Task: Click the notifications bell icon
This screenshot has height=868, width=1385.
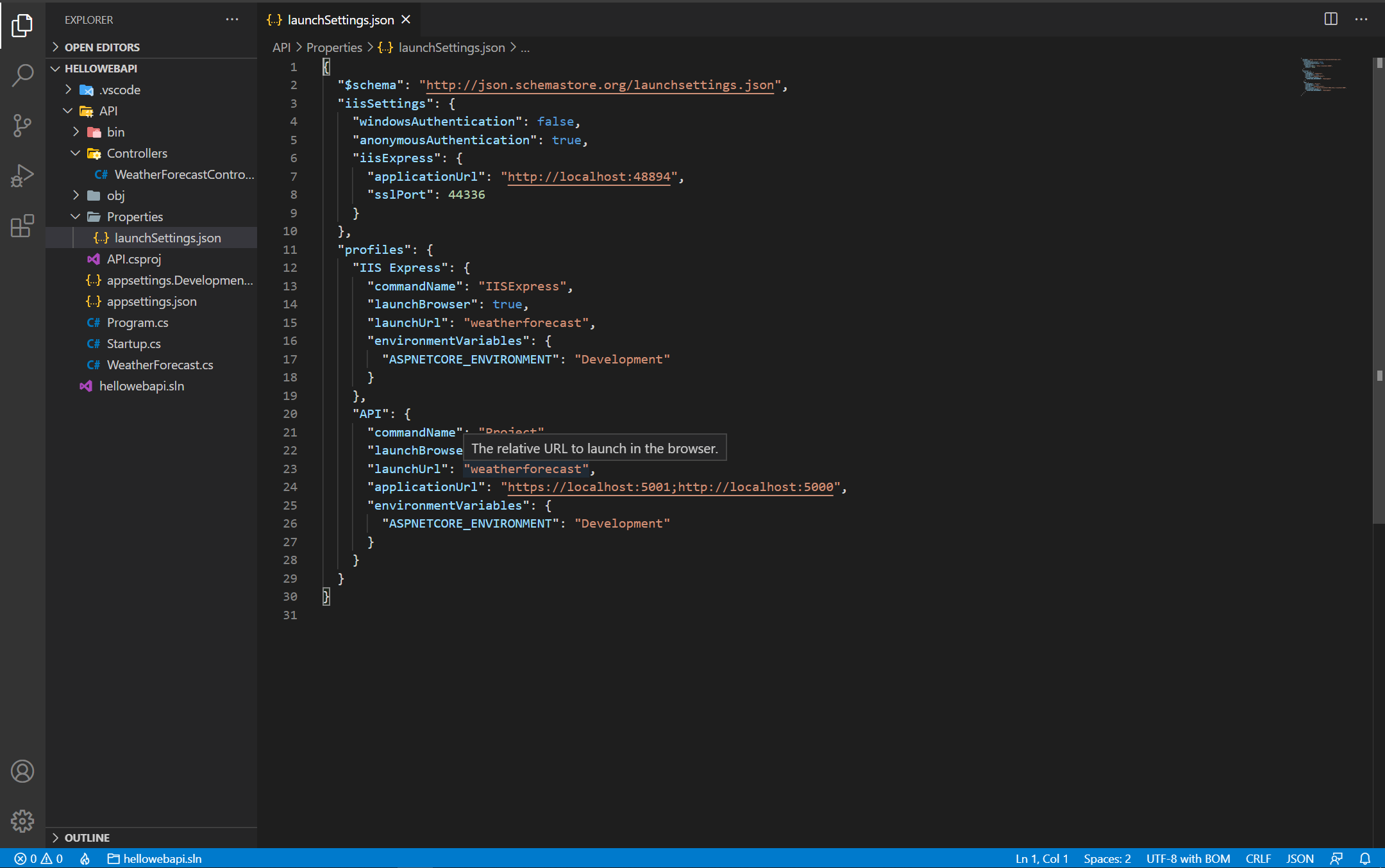Action: pyautogui.click(x=1364, y=858)
